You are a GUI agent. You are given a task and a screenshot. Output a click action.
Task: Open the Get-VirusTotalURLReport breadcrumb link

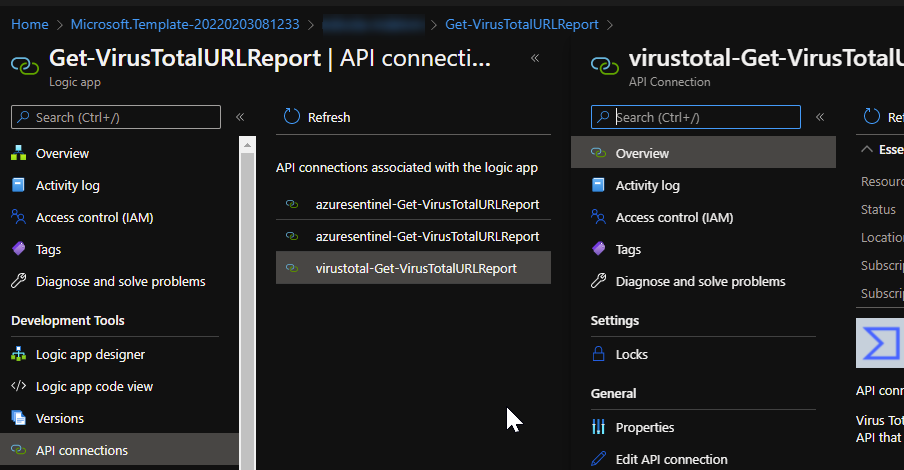click(x=522, y=24)
